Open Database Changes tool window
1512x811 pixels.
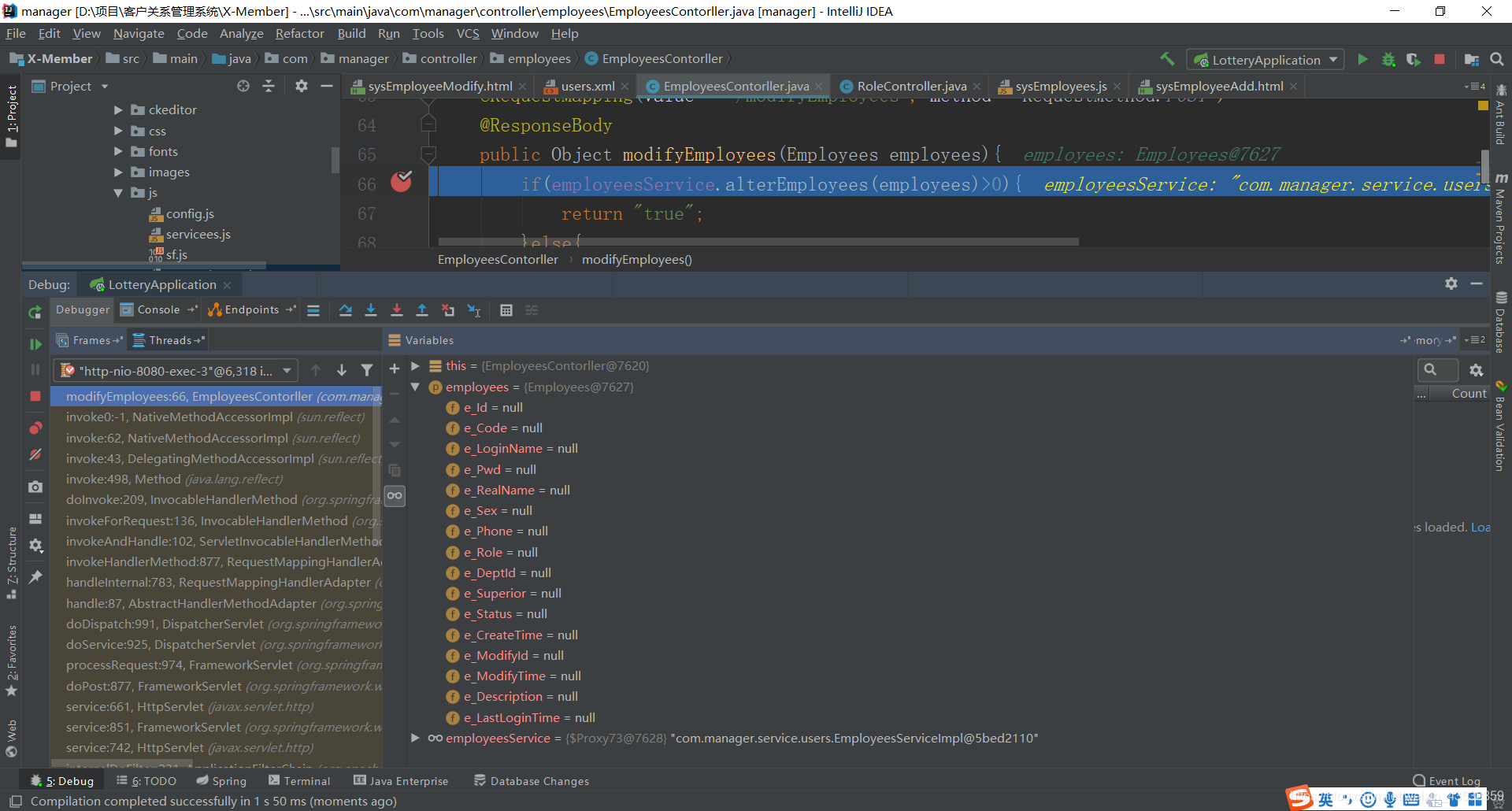coord(532,781)
